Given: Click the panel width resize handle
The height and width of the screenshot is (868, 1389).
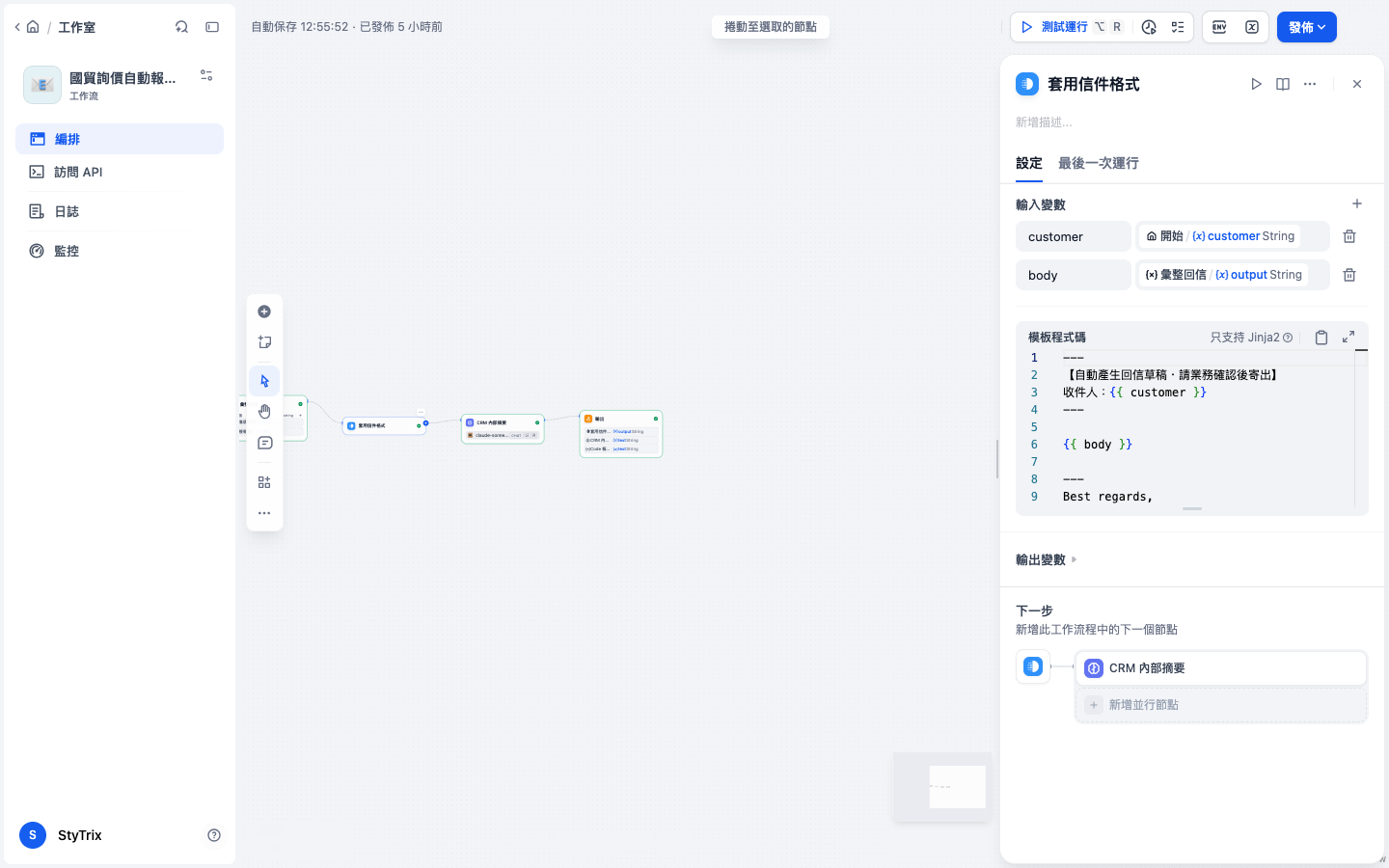Looking at the screenshot, I should (997, 459).
